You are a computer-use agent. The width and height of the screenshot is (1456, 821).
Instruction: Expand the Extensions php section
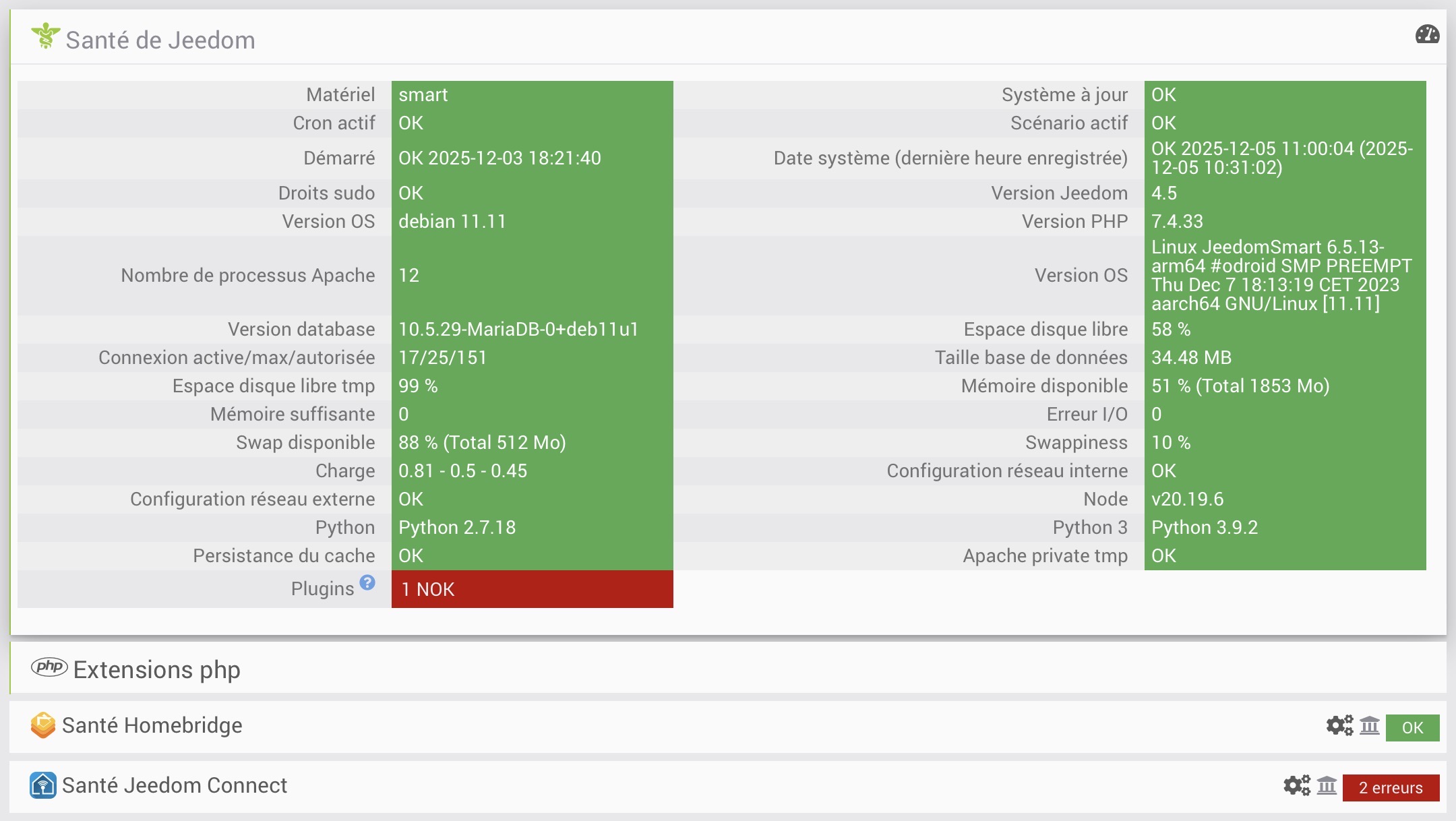pos(156,670)
